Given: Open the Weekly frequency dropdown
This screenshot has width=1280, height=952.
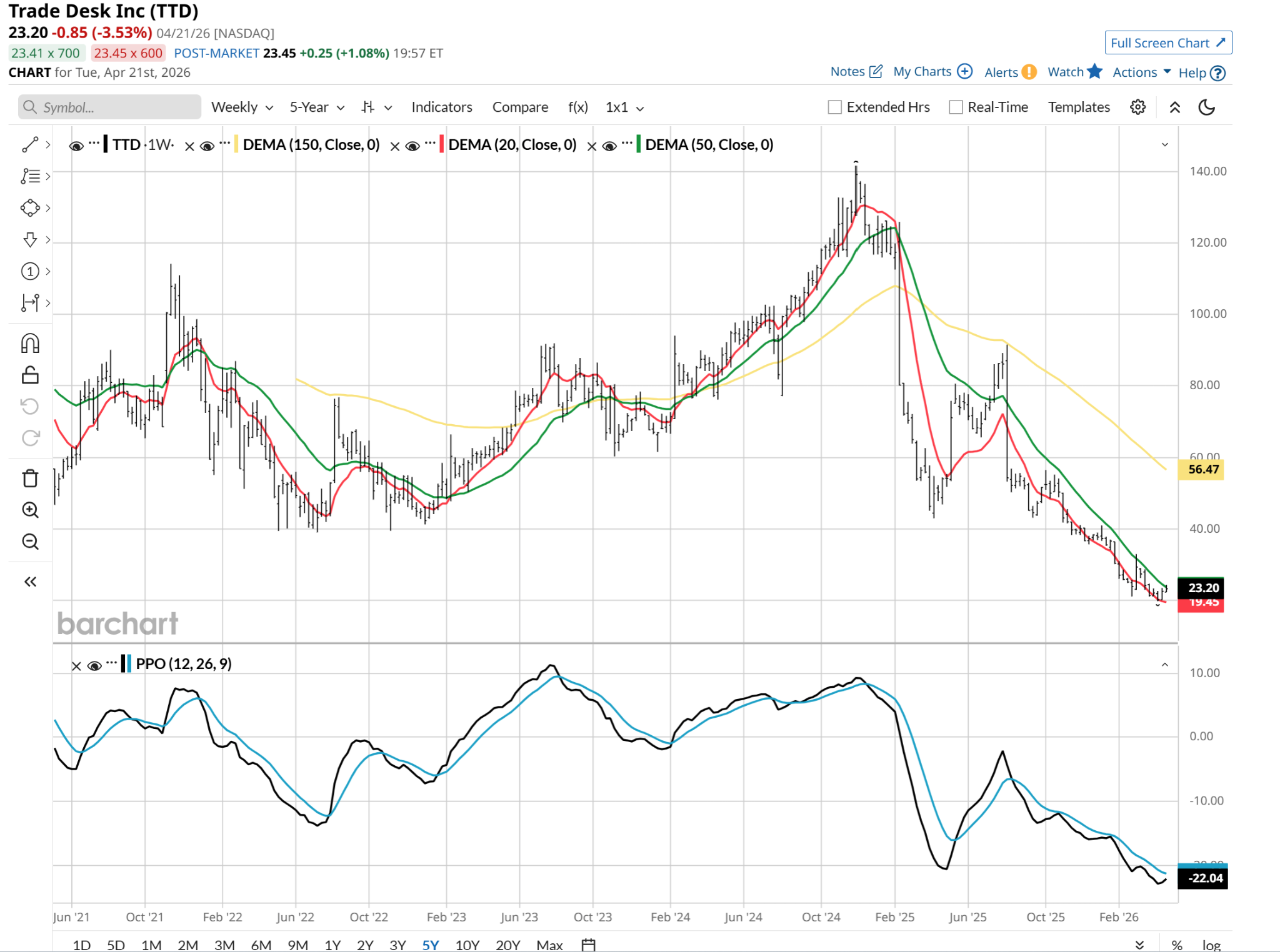Looking at the screenshot, I should pyautogui.click(x=242, y=107).
